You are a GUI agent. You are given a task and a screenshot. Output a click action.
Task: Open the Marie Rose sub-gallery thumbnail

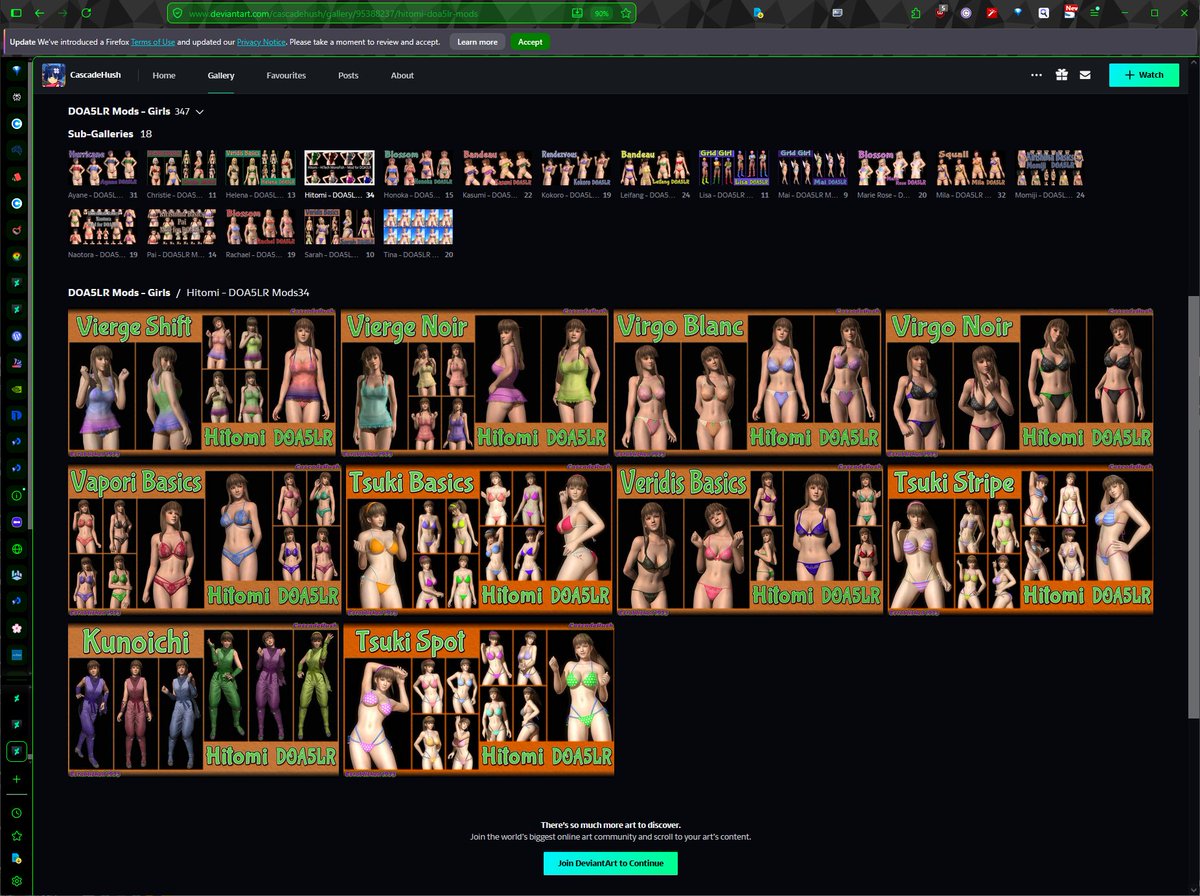[892, 168]
